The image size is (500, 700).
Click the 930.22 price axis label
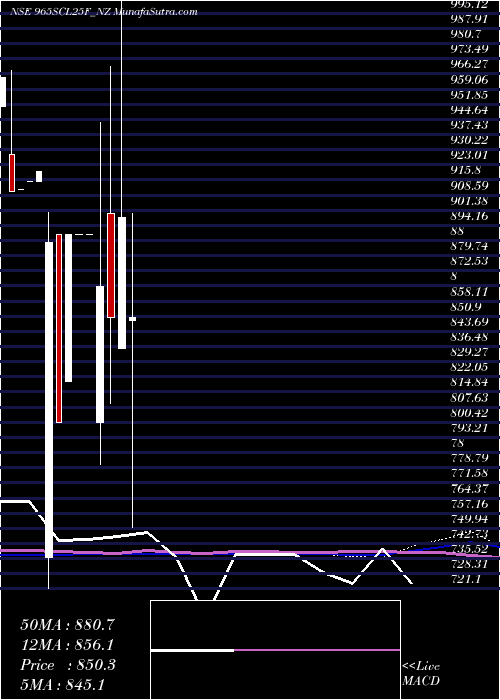(x=469, y=140)
